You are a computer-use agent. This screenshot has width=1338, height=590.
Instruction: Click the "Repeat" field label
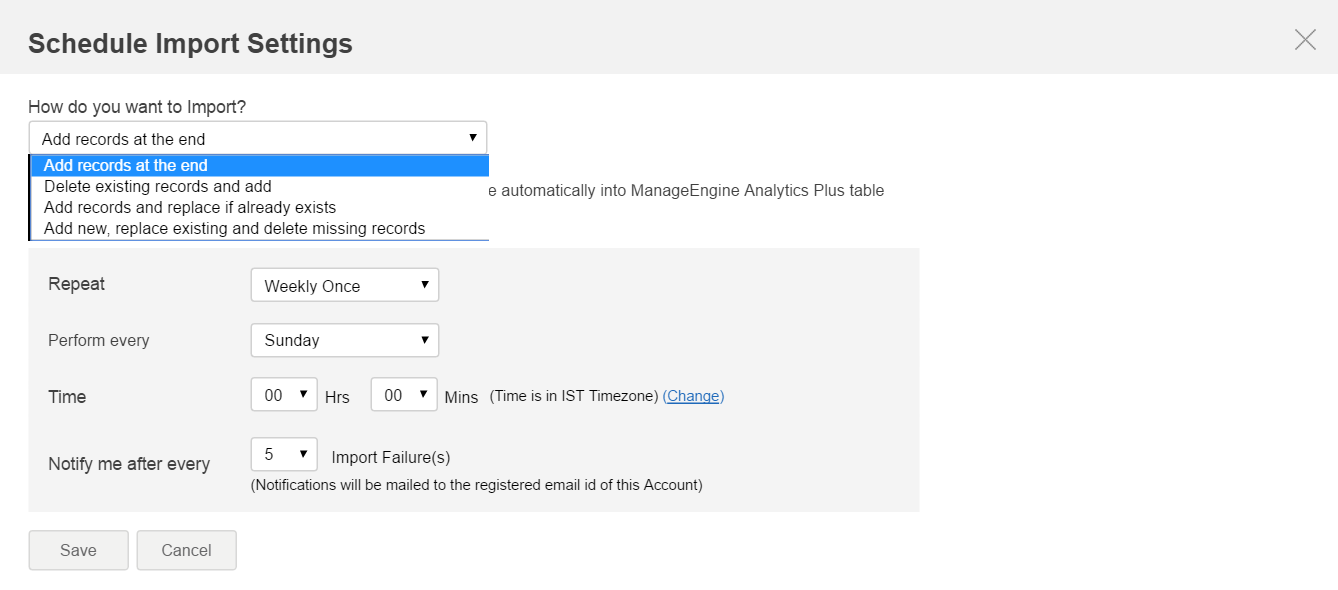pos(76,284)
